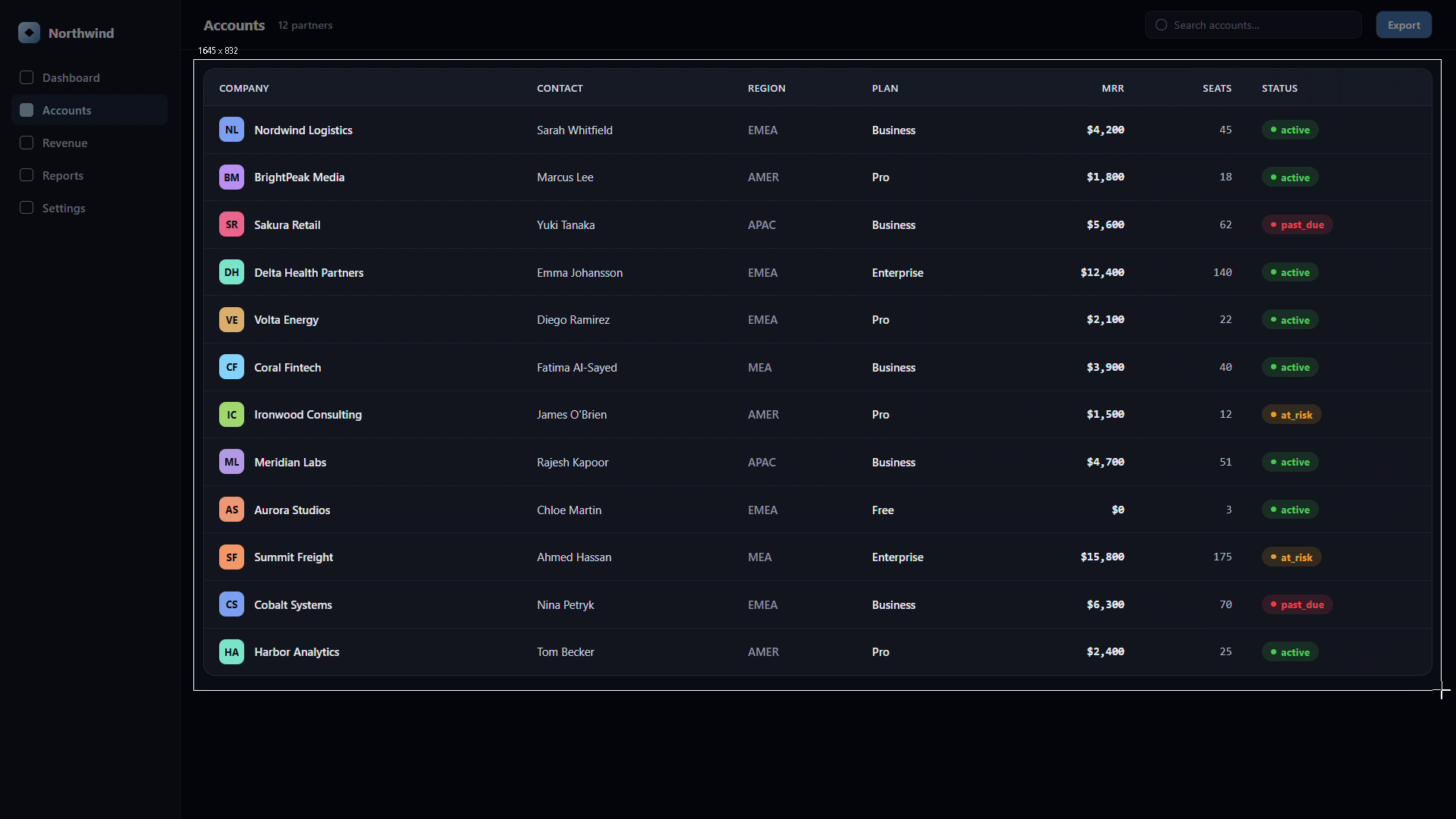Click contact Tom Becker
This screenshot has width=1456, height=819.
coord(566,652)
